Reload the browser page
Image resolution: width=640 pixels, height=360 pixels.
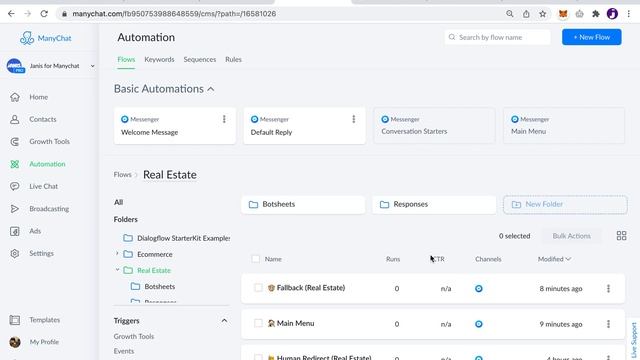[x=44, y=13]
